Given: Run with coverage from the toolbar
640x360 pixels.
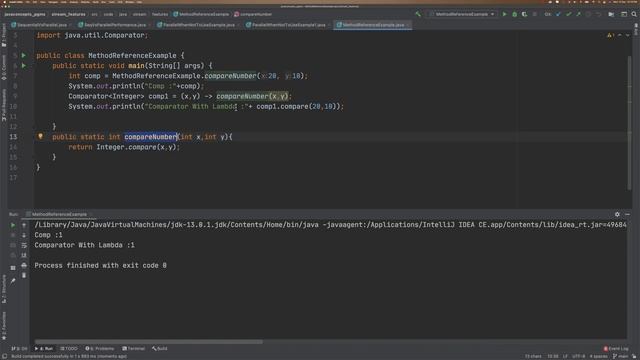Looking at the screenshot, I should pos(524,14).
